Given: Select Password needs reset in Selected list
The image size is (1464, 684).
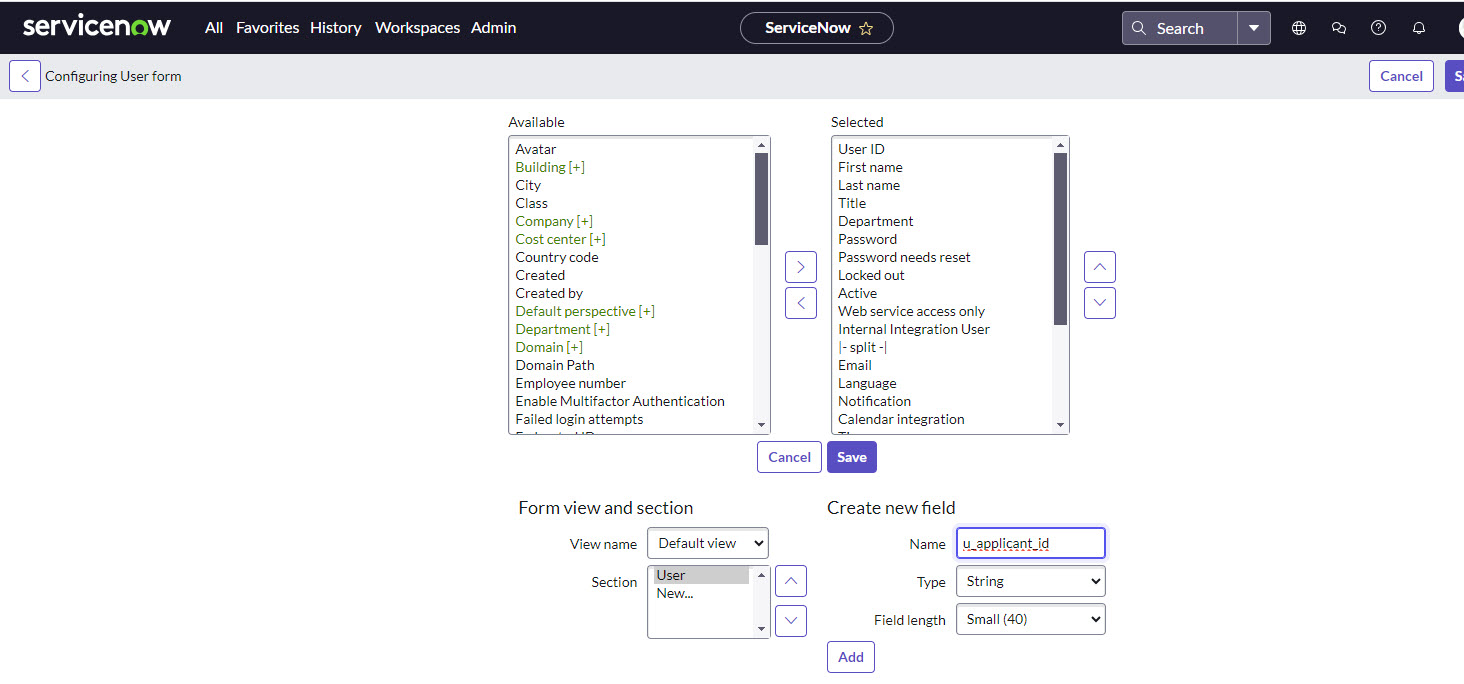Looking at the screenshot, I should tap(904, 257).
